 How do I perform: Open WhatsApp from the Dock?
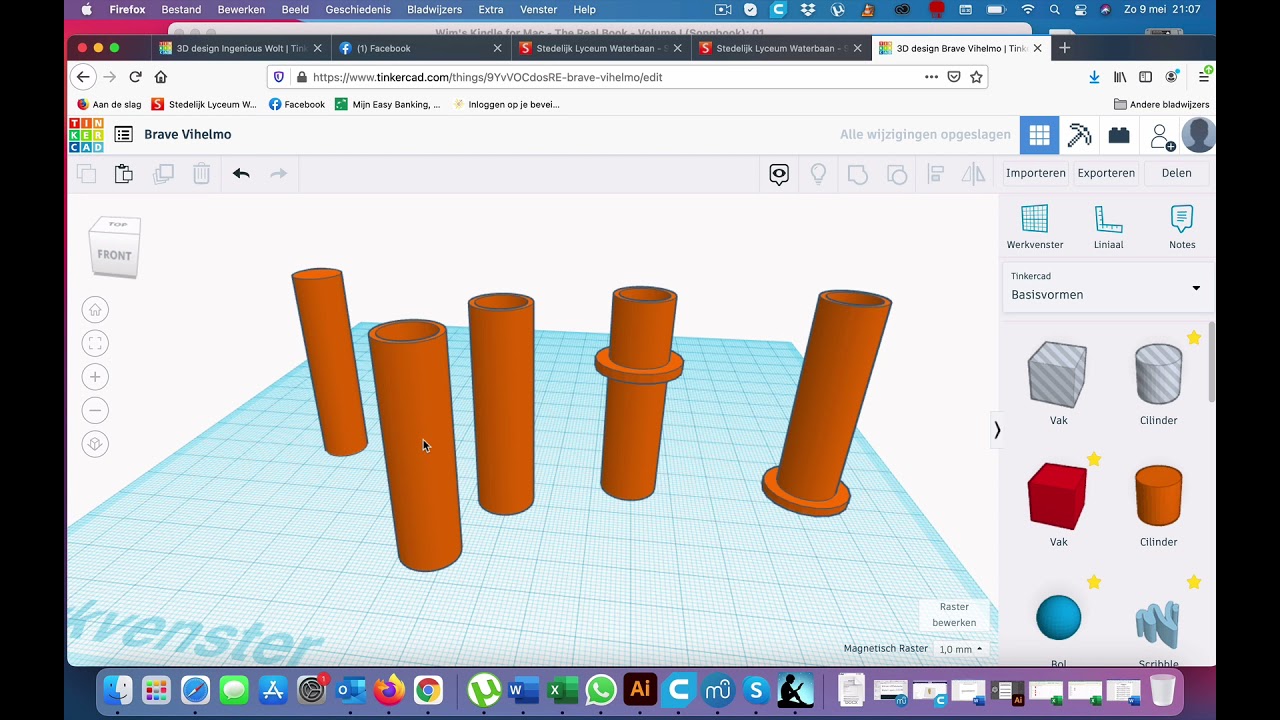[x=601, y=690]
